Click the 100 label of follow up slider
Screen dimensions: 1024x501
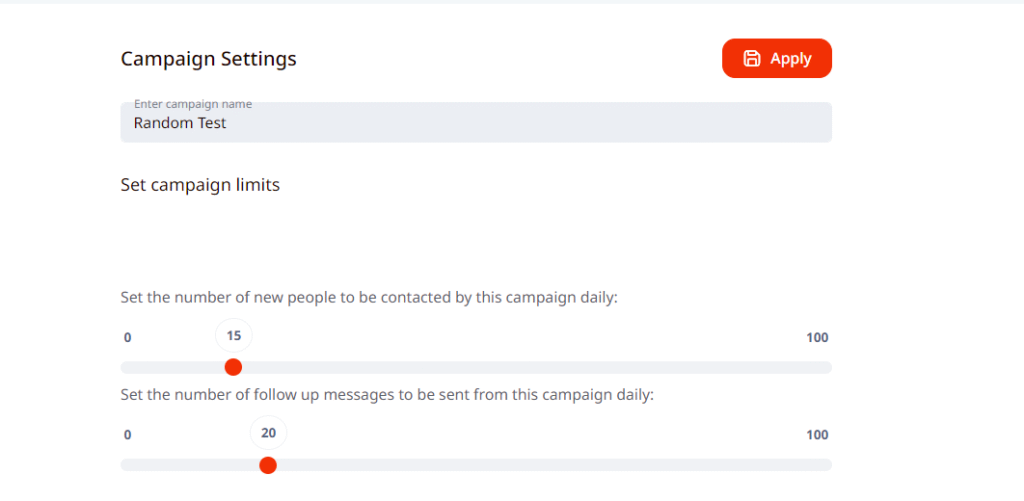(x=817, y=435)
